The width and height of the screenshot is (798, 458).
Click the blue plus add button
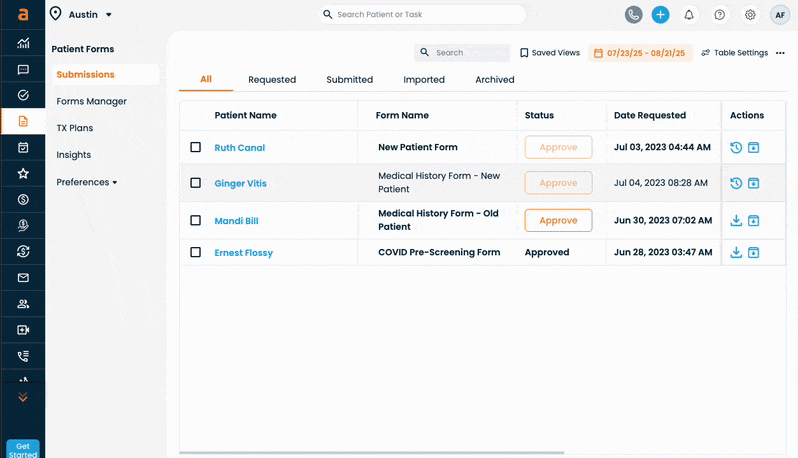pos(660,15)
